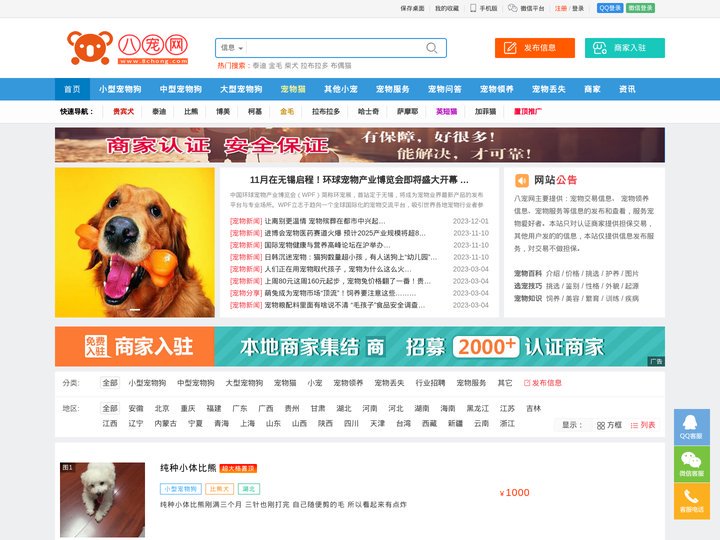Open the 宠物服务 nav menu

[x=393, y=89]
